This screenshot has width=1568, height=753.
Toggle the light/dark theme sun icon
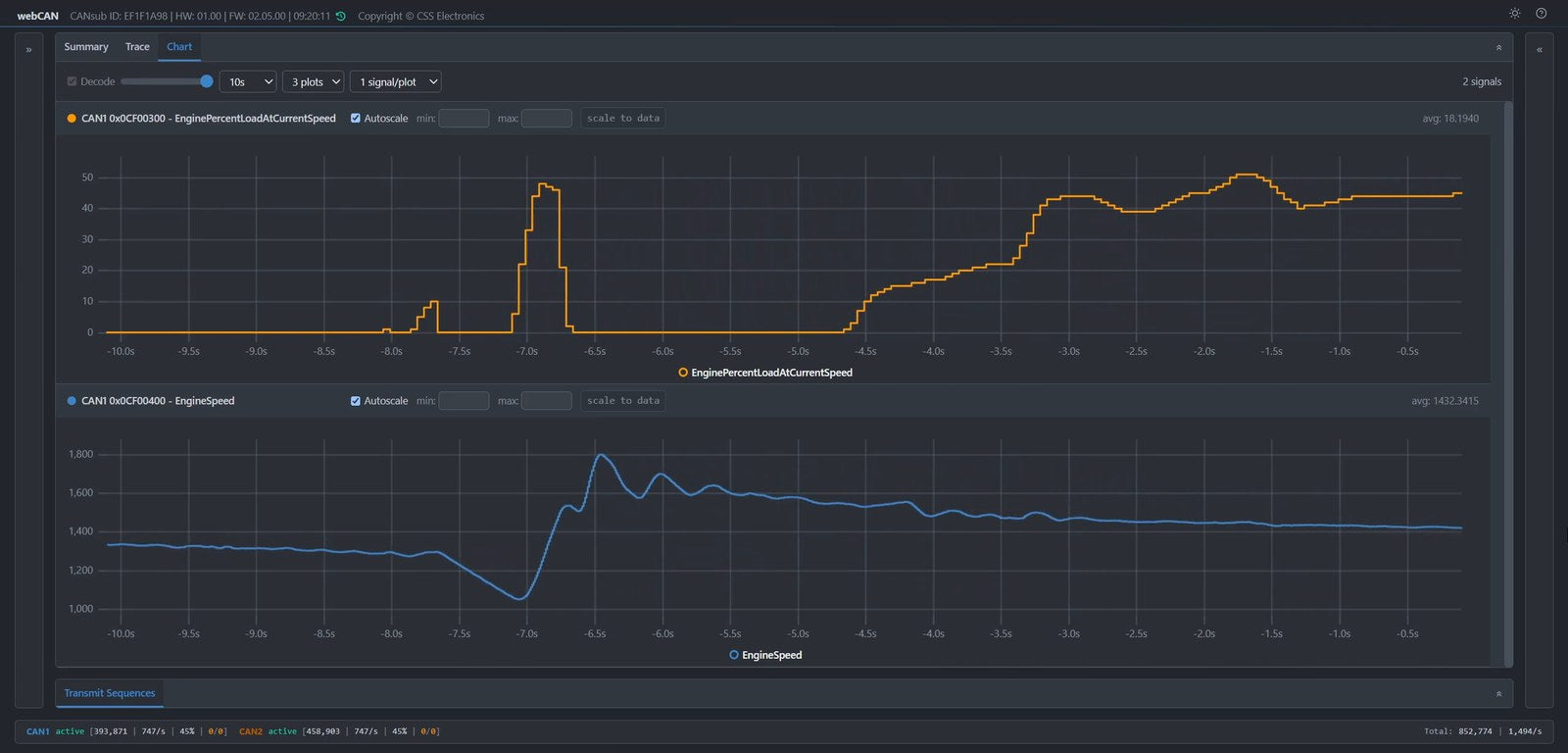[x=1514, y=14]
